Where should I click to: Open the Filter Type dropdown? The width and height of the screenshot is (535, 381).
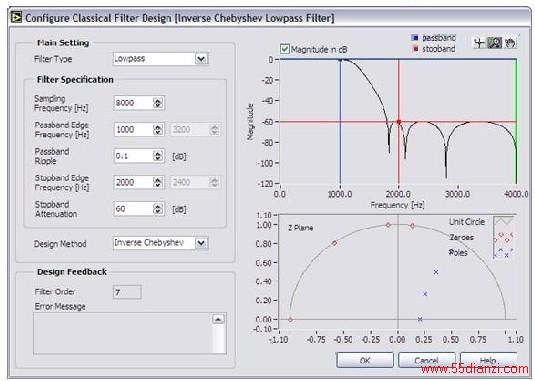pyautogui.click(x=201, y=59)
